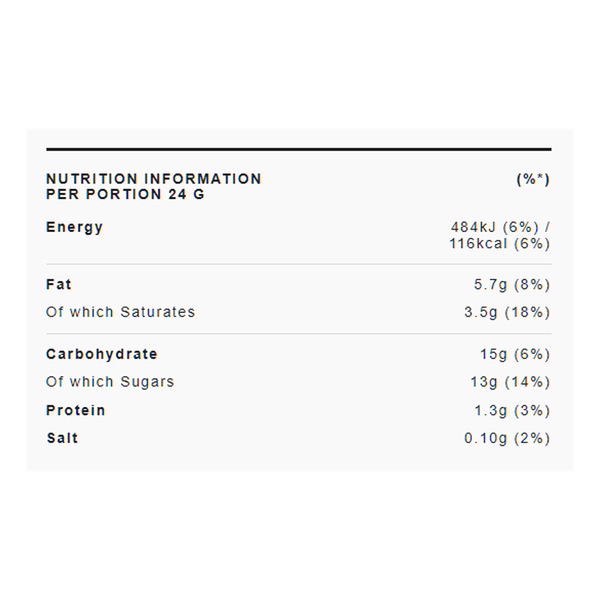Image resolution: width=600 pixels, height=600 pixels.
Task: Click the 5.7g (8%) fat value
Action: pos(512,285)
